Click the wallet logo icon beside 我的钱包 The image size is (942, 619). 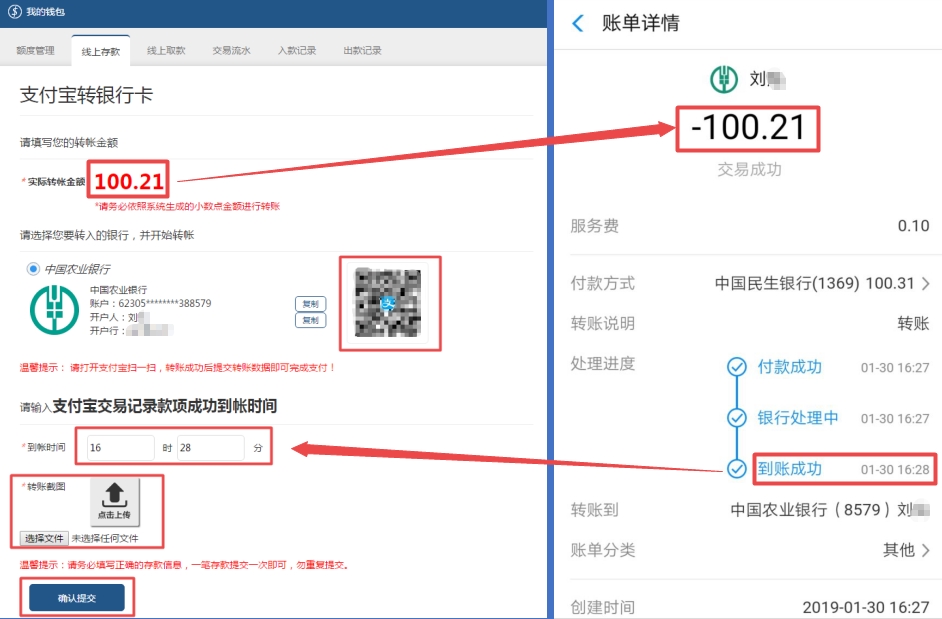coord(14,11)
